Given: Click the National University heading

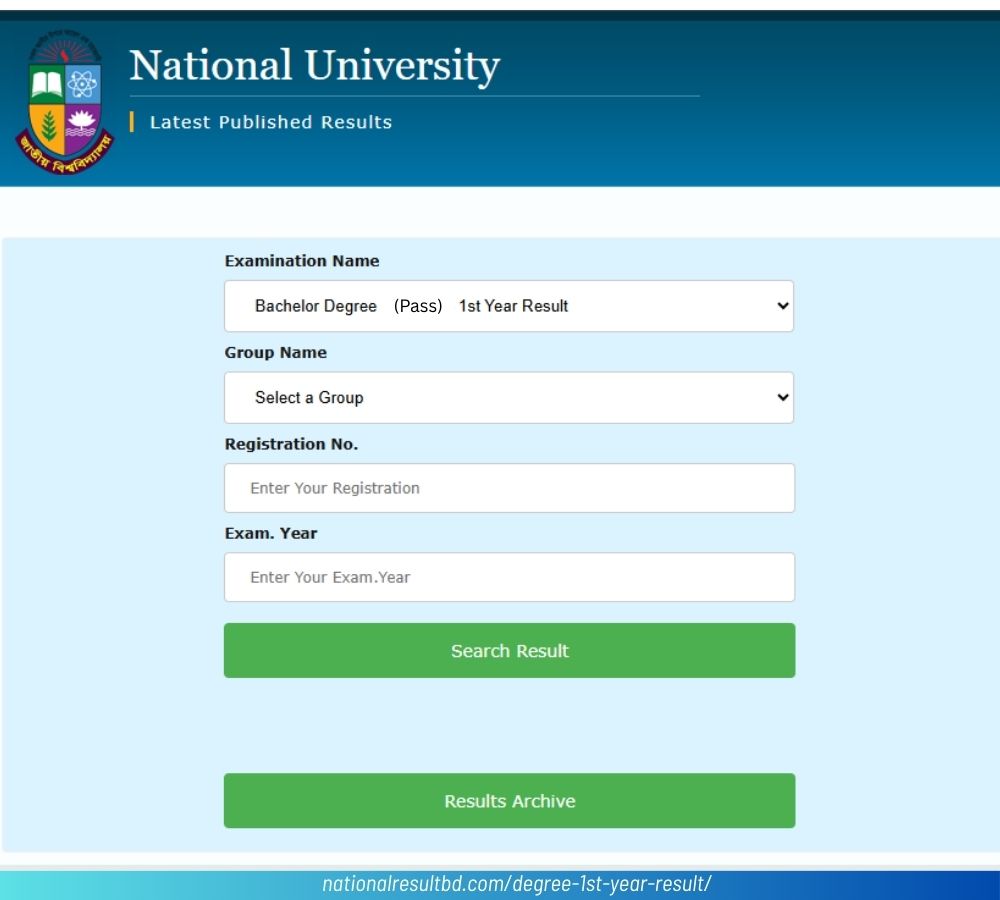Looking at the screenshot, I should tap(314, 66).
